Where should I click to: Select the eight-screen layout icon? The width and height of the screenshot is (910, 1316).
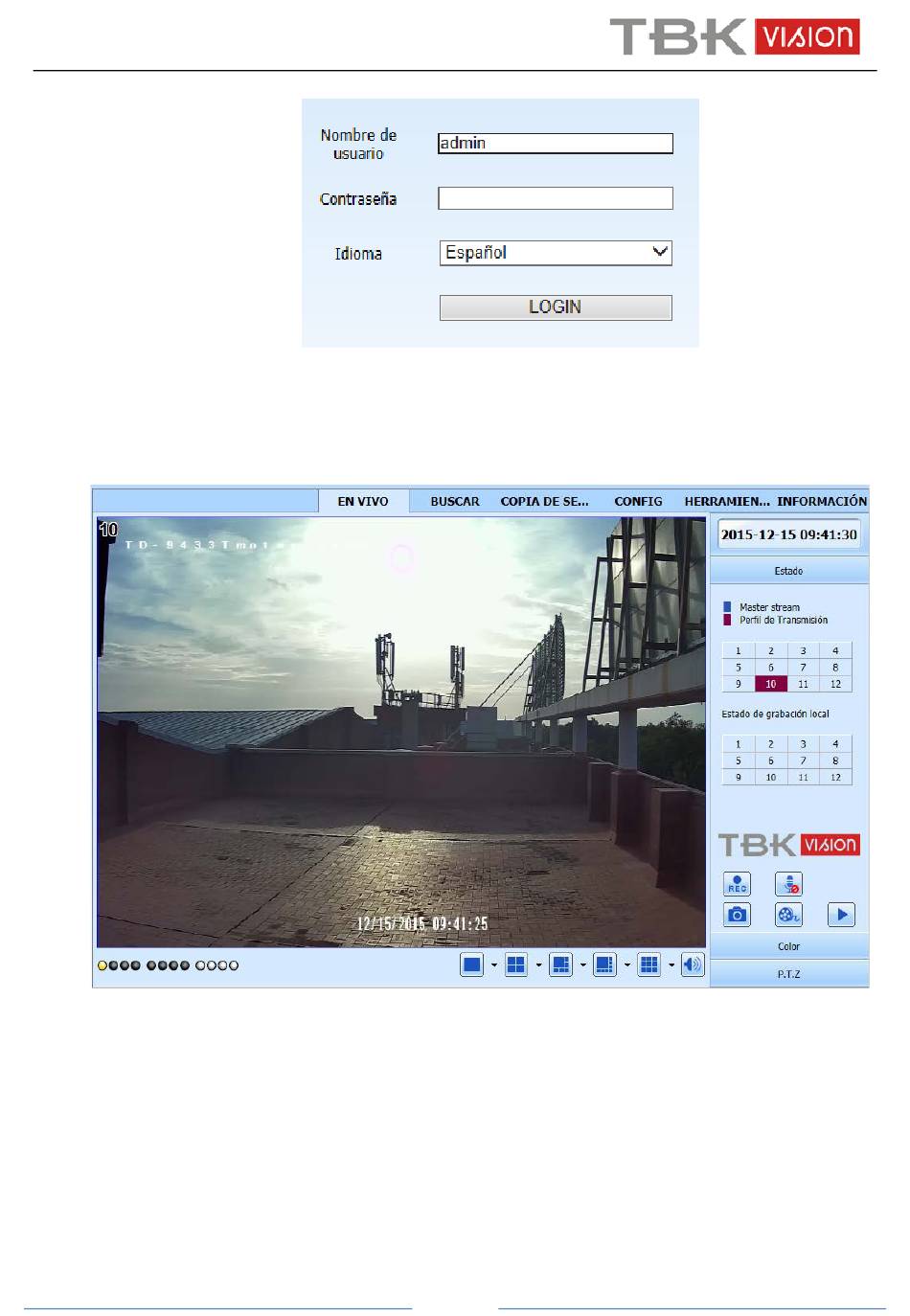point(604,964)
